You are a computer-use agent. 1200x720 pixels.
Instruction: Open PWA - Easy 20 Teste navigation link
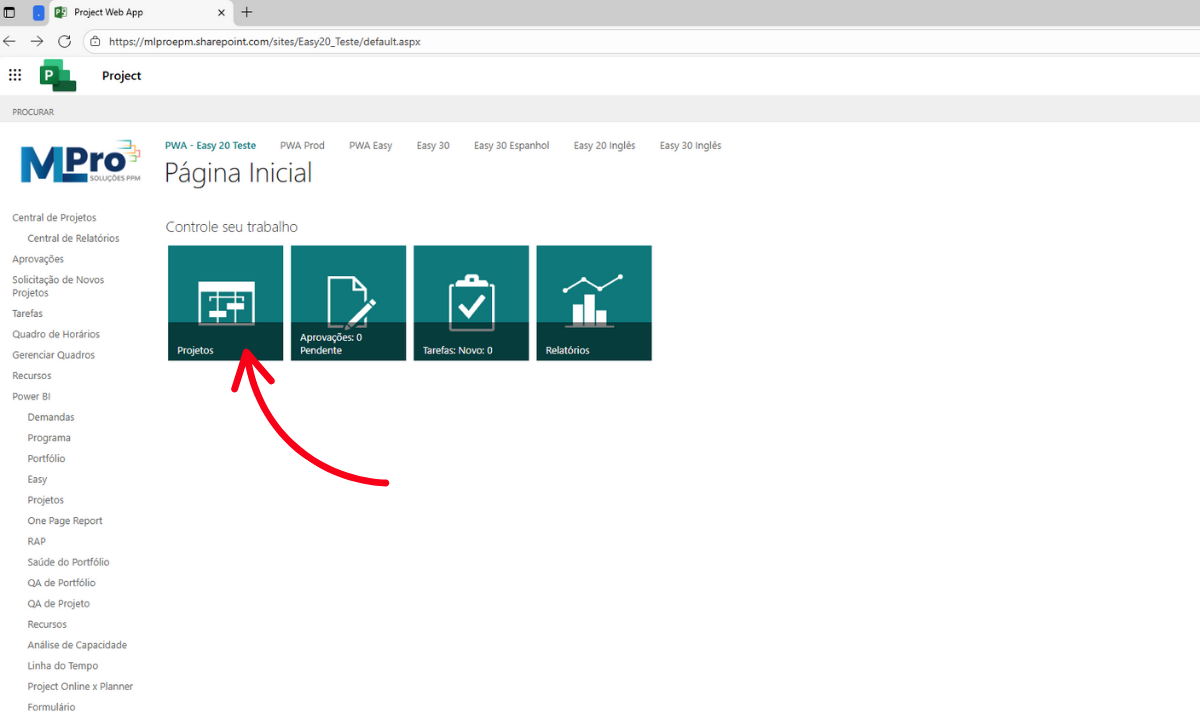[x=210, y=146]
